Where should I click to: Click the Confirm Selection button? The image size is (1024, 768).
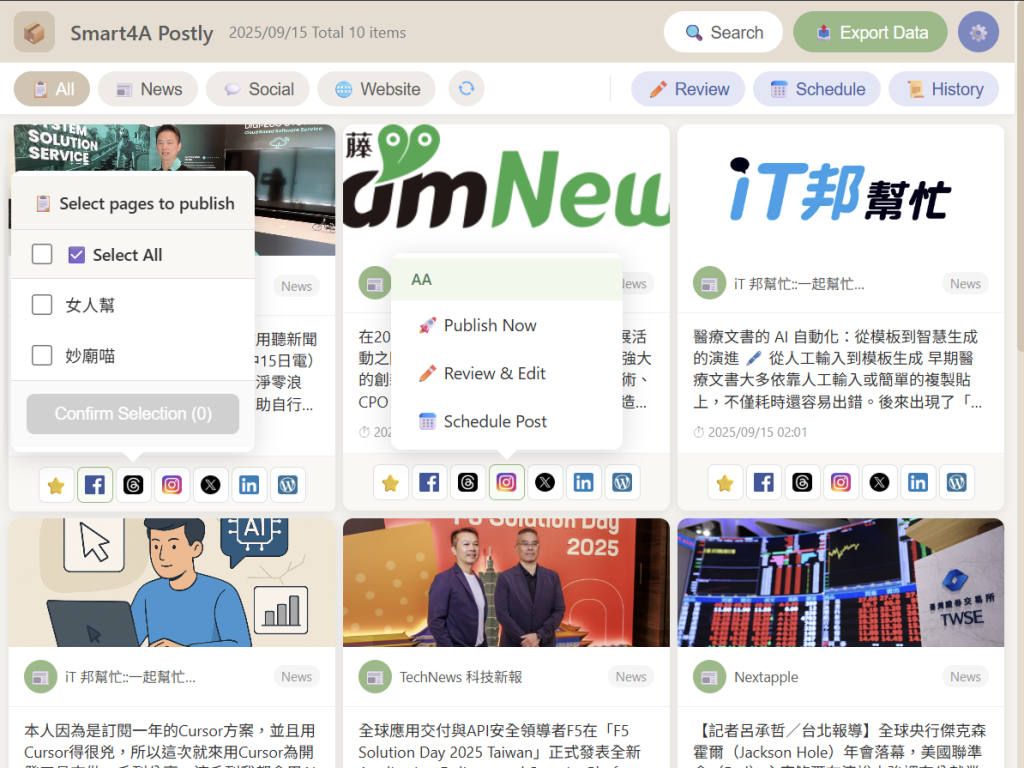[x=133, y=414]
